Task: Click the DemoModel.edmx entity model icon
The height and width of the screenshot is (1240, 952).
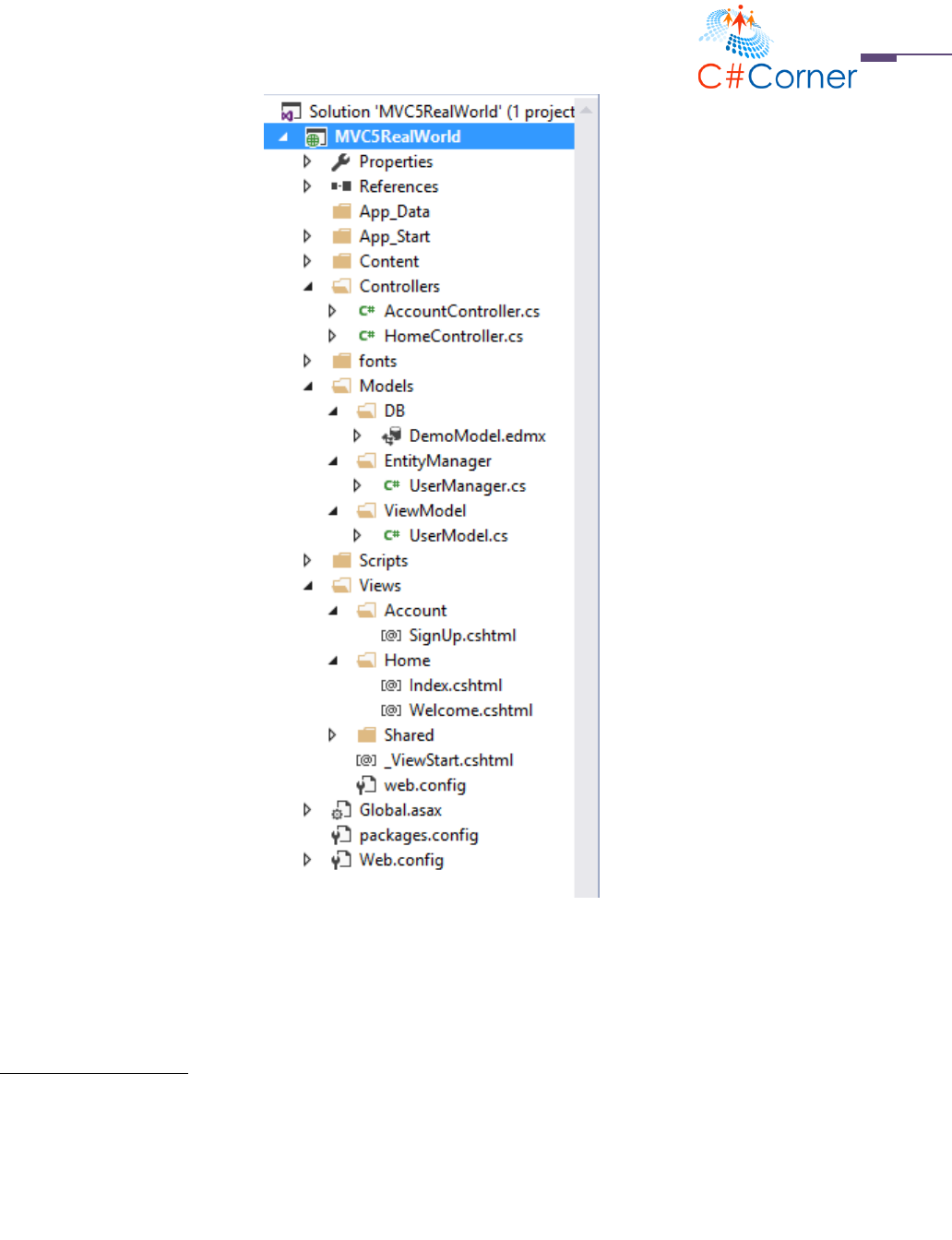Action: (x=391, y=435)
